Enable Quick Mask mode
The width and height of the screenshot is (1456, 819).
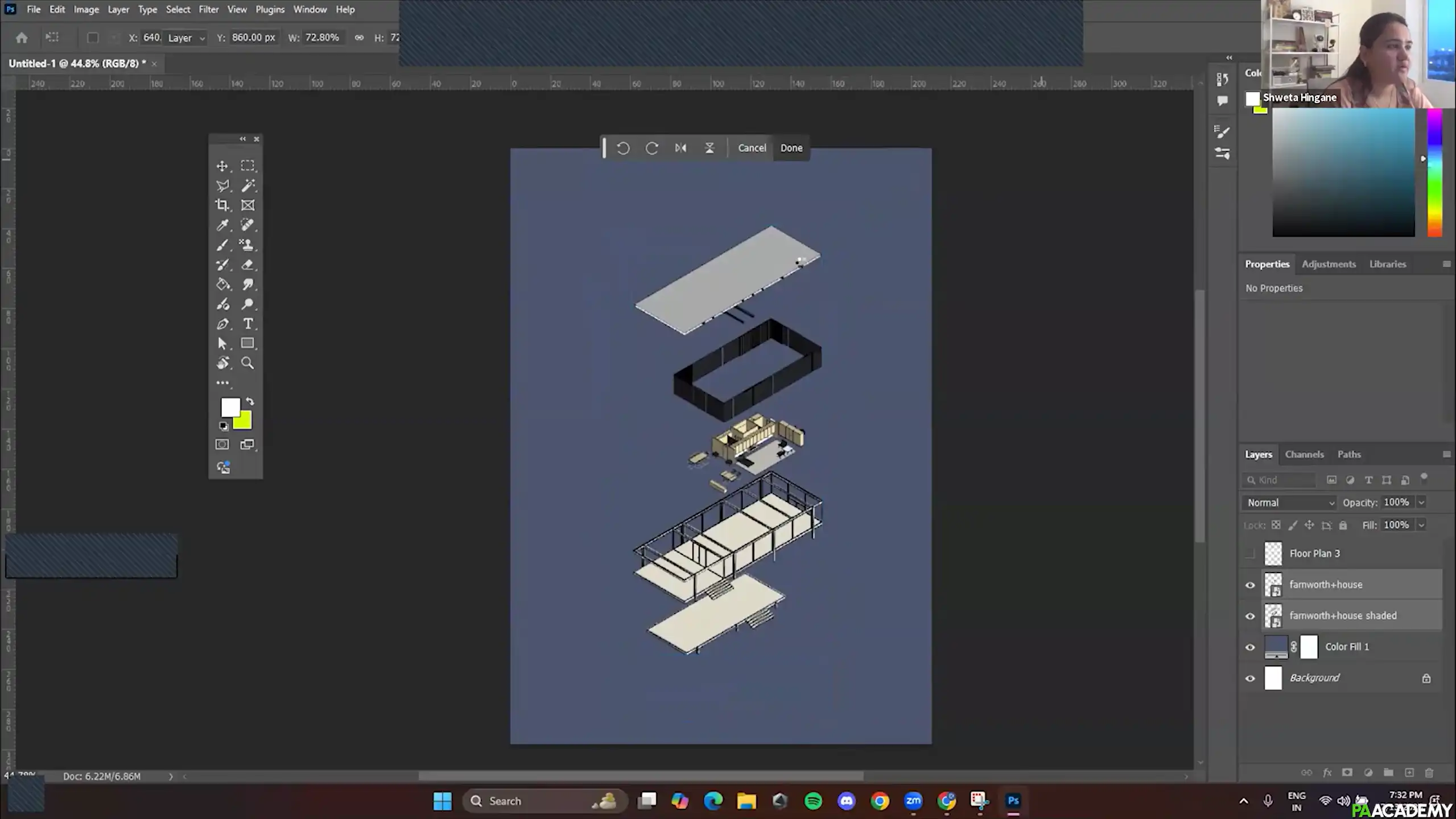(222, 445)
